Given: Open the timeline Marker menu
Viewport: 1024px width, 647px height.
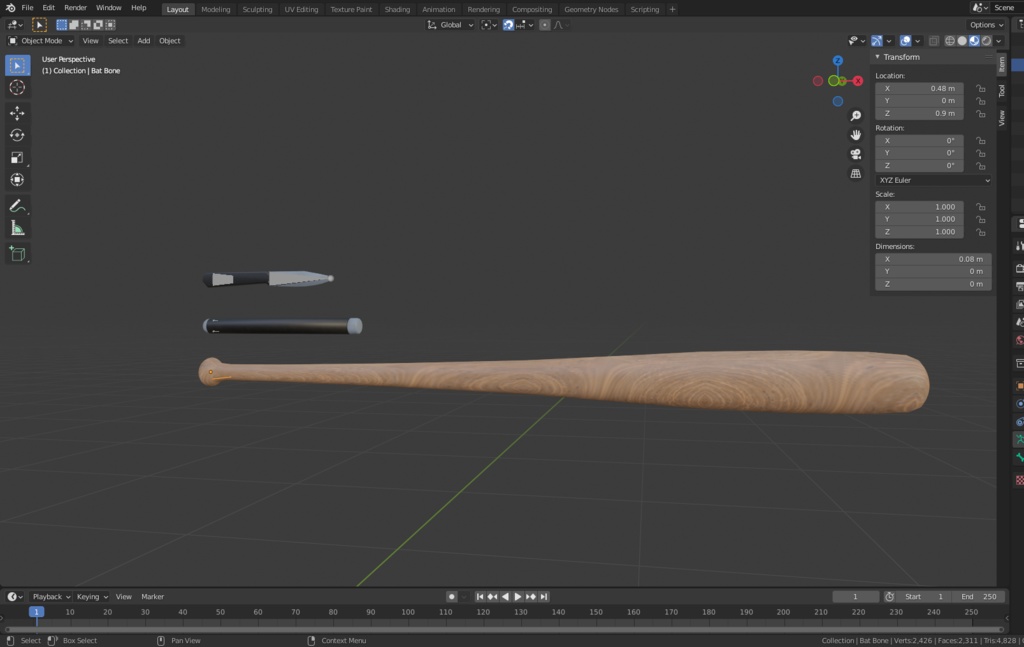Looking at the screenshot, I should [x=153, y=597].
